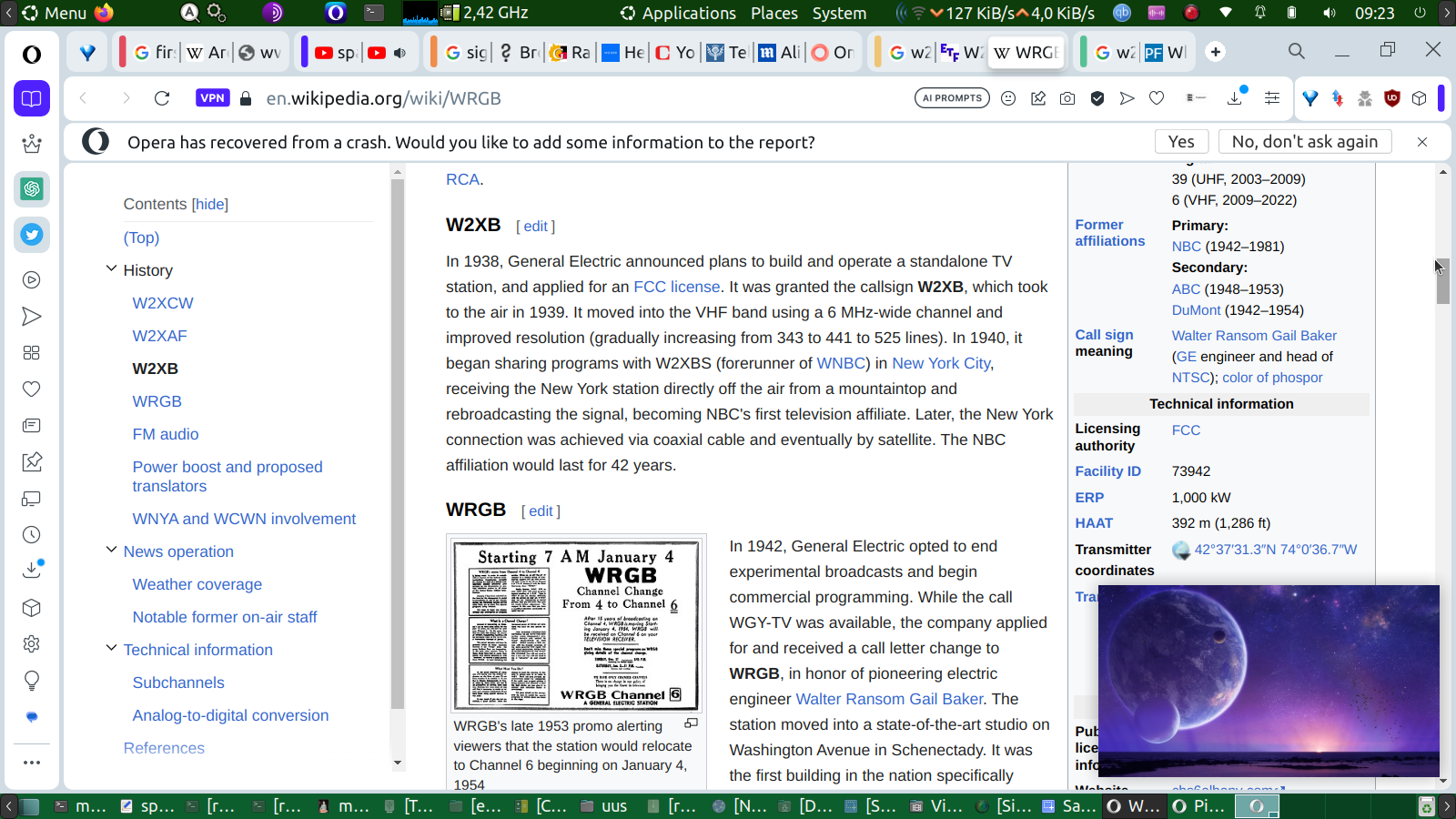Click the page's vertical scrollbar thumb
Screen dimensions: 1456x819
click(1442, 282)
